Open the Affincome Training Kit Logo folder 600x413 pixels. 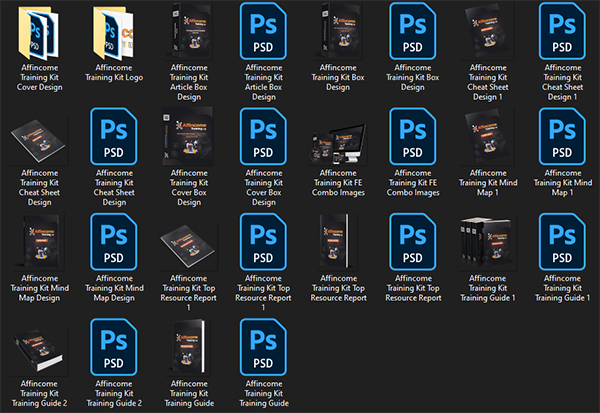(113, 33)
